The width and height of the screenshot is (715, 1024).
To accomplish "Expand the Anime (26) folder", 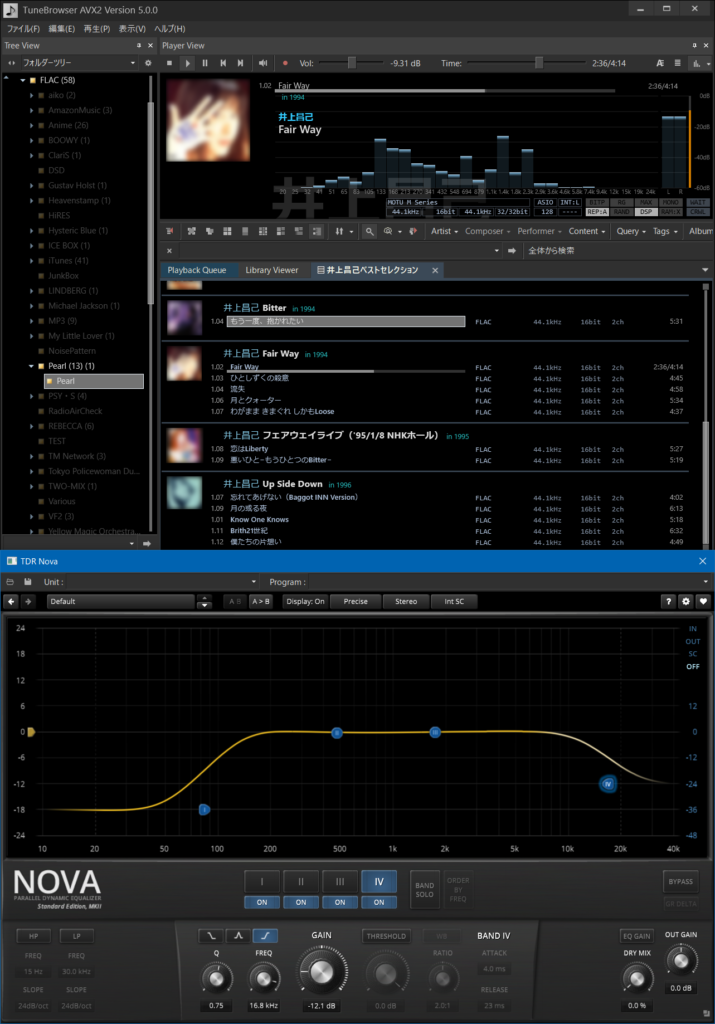I will click(x=31, y=125).
